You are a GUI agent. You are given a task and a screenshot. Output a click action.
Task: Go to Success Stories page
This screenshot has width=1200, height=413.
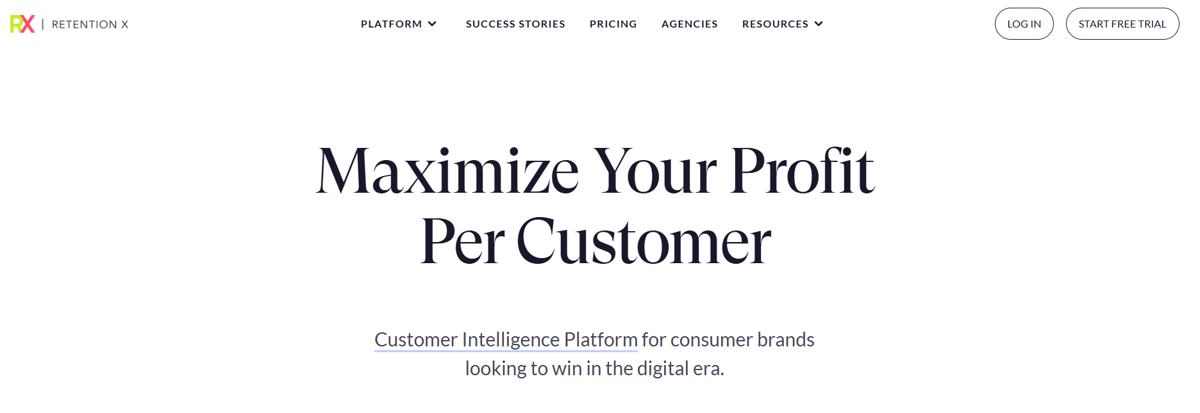[515, 24]
